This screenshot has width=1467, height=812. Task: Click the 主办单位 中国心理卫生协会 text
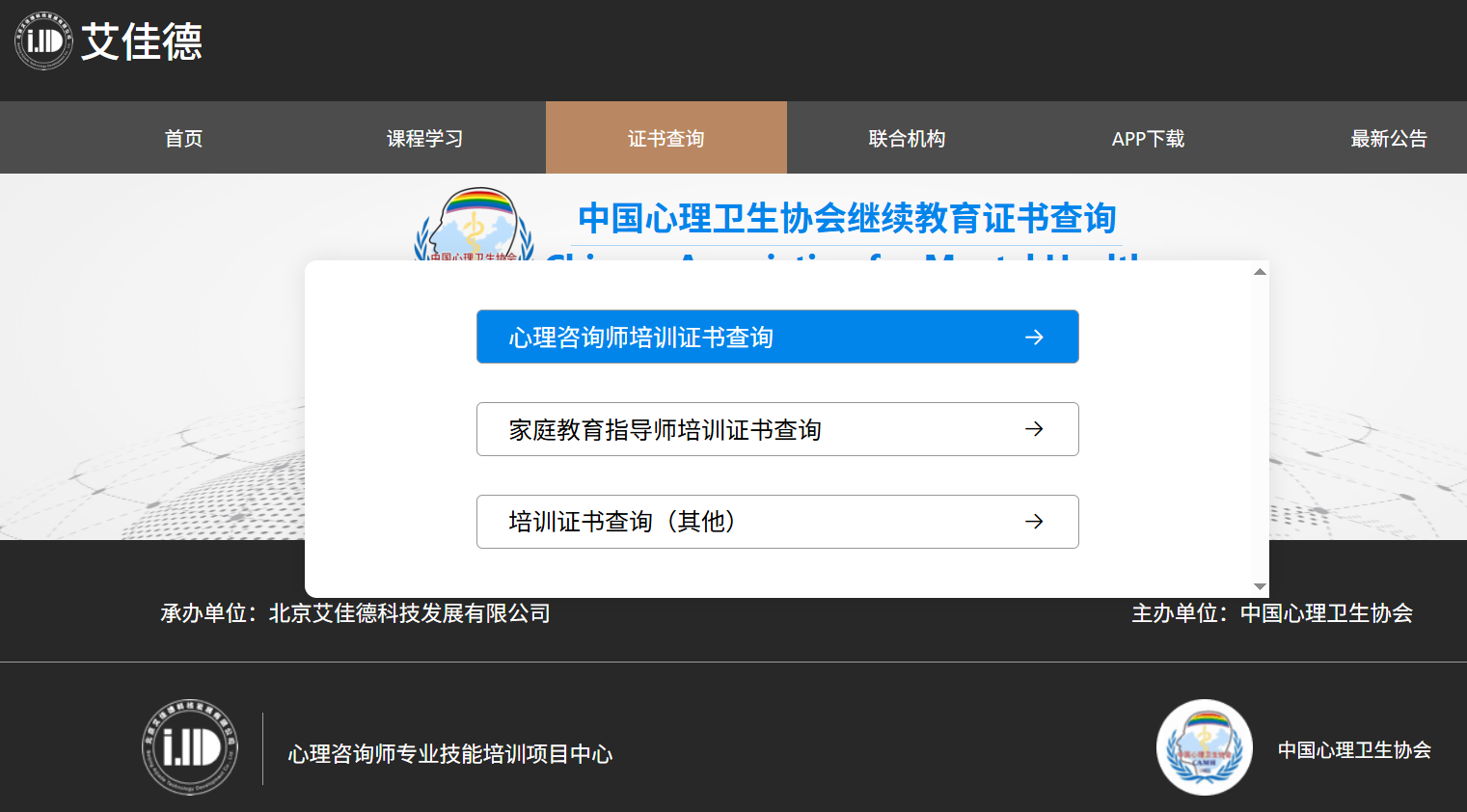click(1272, 613)
